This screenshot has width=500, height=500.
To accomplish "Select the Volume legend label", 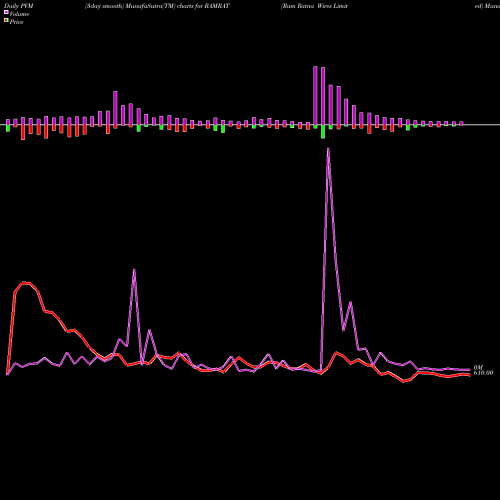I will click(19, 14).
